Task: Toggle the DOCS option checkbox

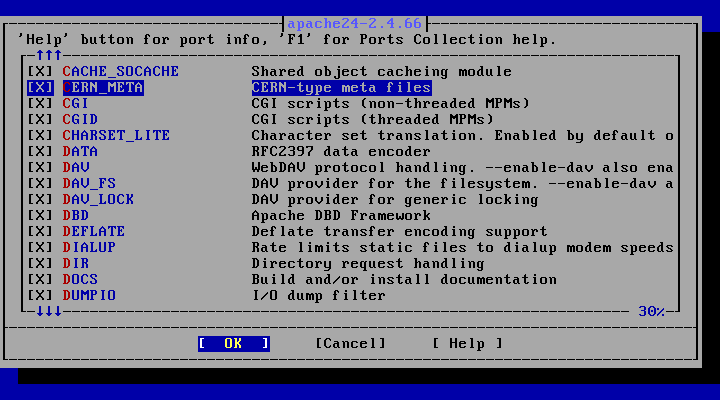Action: [40, 280]
